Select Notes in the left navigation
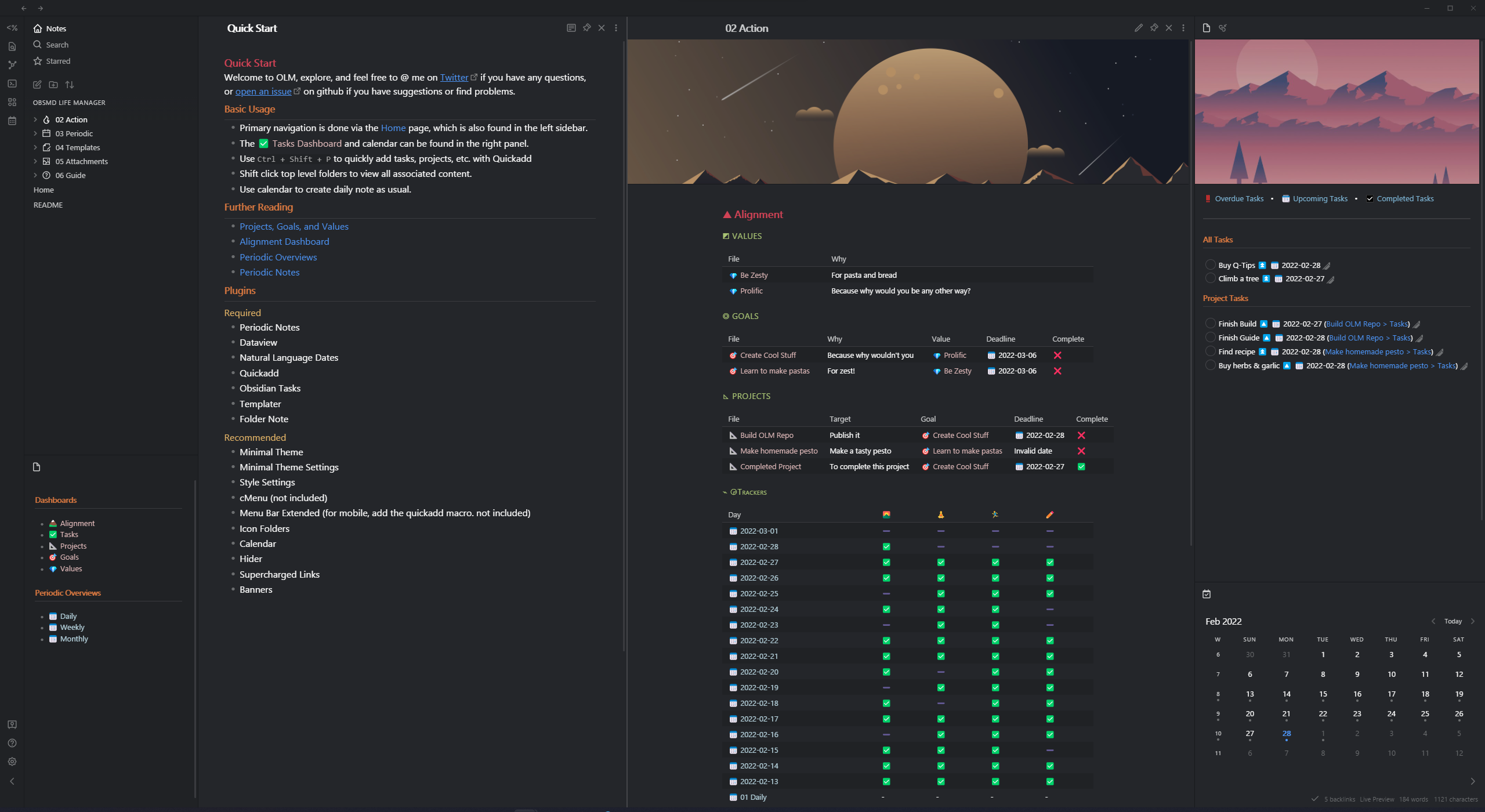The width and height of the screenshot is (1485, 812). [x=50, y=28]
